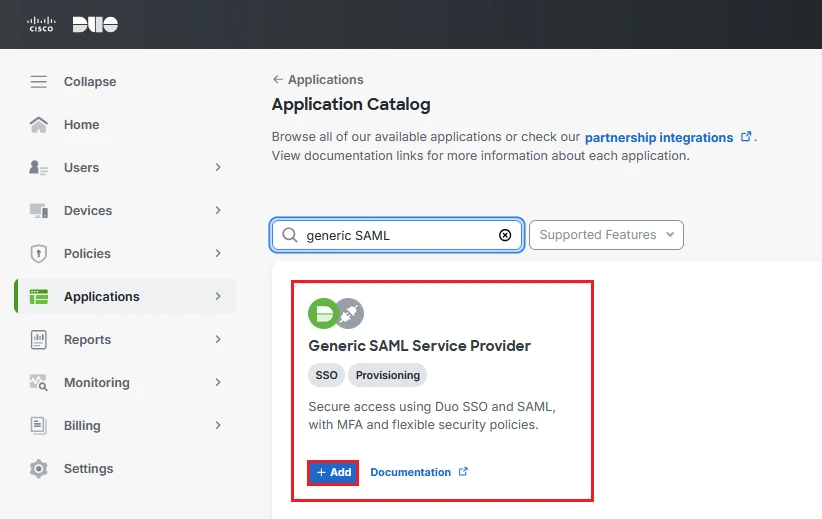Image resolution: width=822 pixels, height=519 pixels.
Task: Open Policies in the sidebar
Action: coord(88,254)
